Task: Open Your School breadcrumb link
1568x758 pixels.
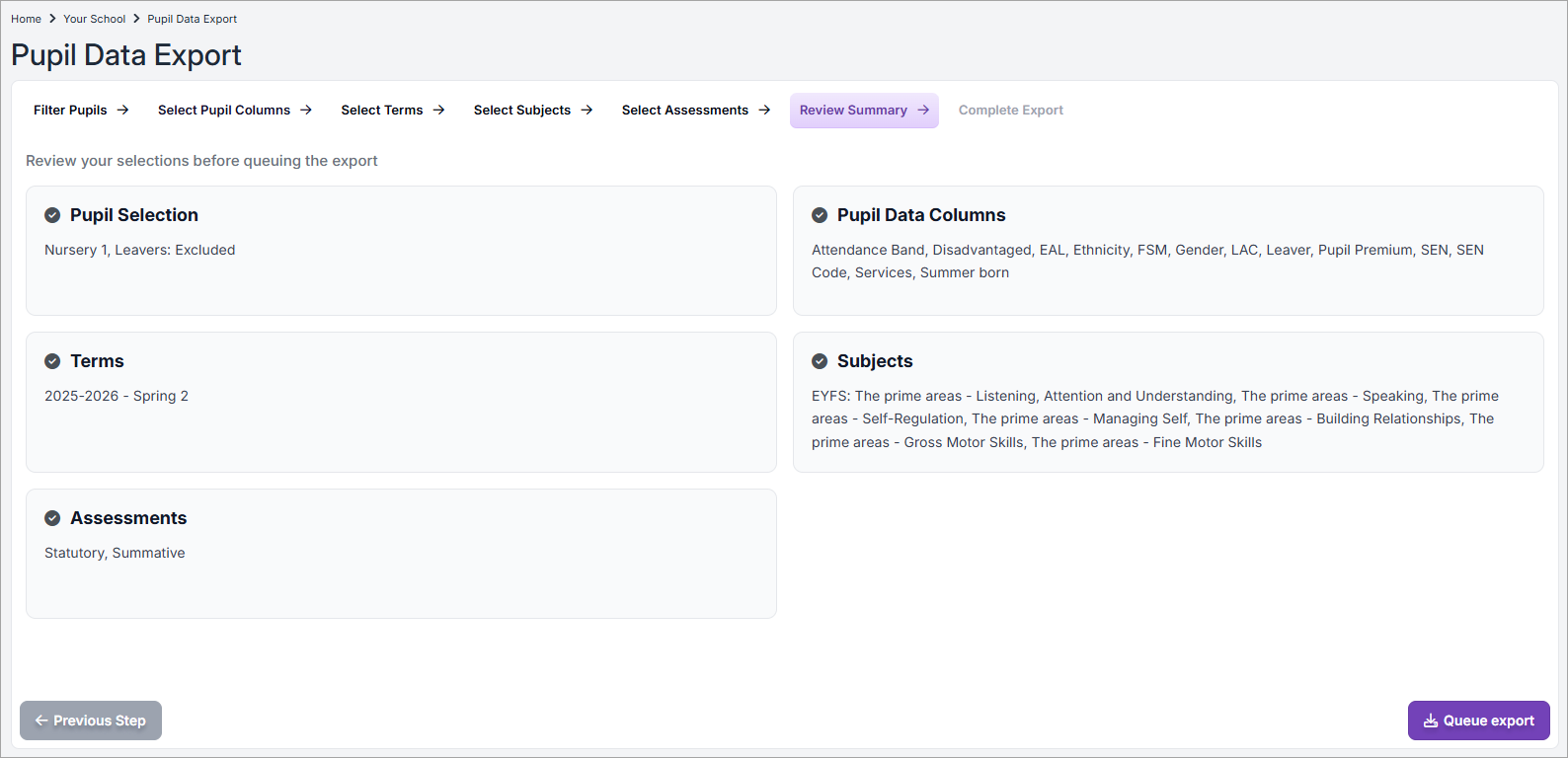Action: click(94, 19)
